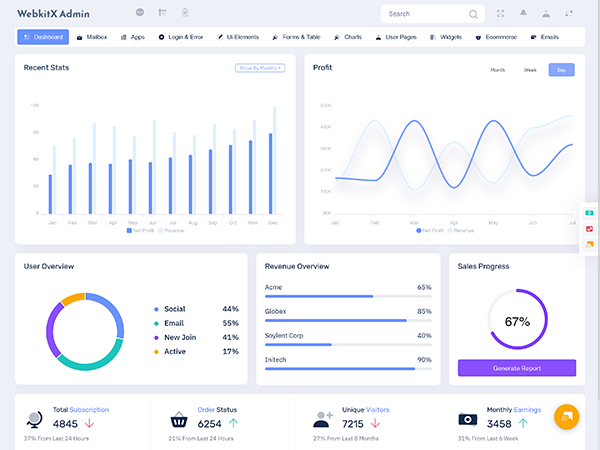Click the Generate Report button

[517, 368]
